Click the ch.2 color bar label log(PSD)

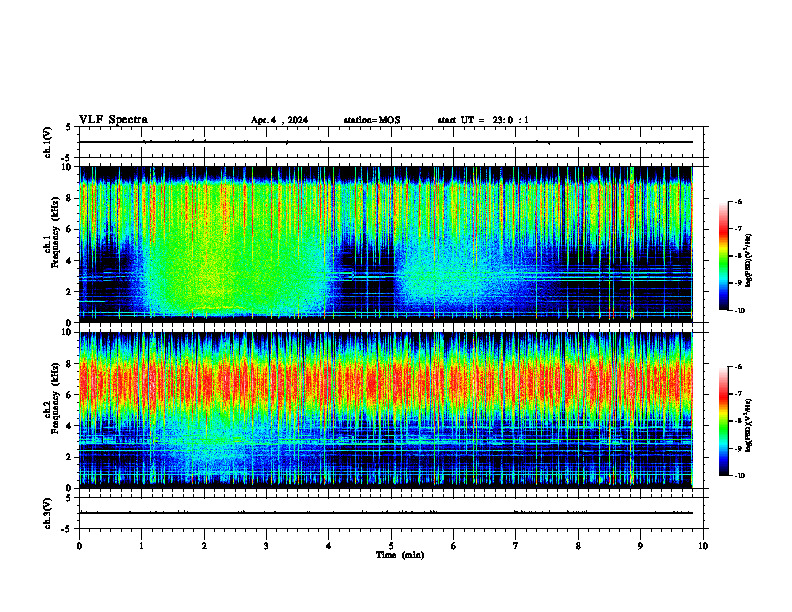click(x=749, y=425)
